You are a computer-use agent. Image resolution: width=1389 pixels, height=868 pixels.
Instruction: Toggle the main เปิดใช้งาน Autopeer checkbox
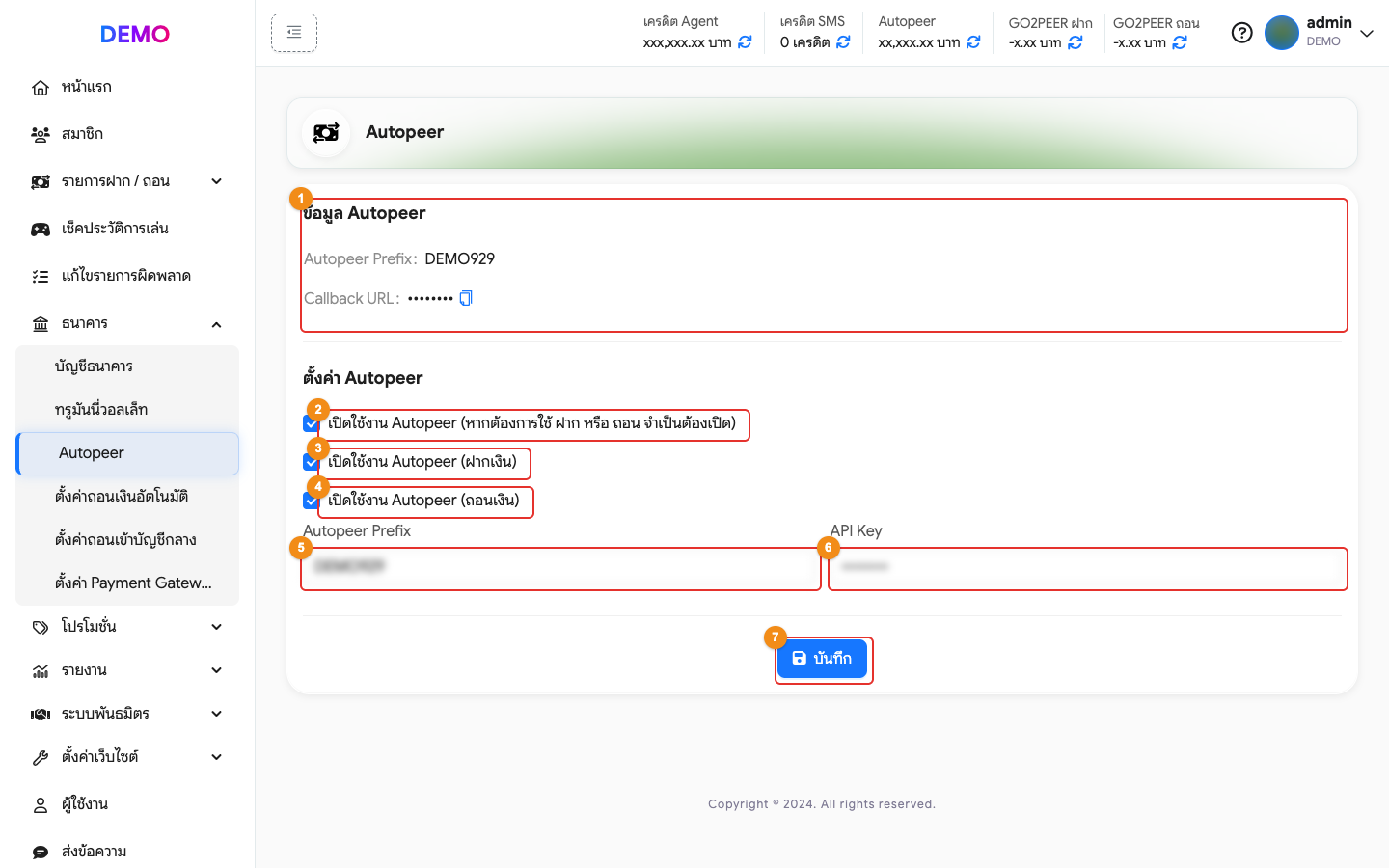pyautogui.click(x=311, y=423)
